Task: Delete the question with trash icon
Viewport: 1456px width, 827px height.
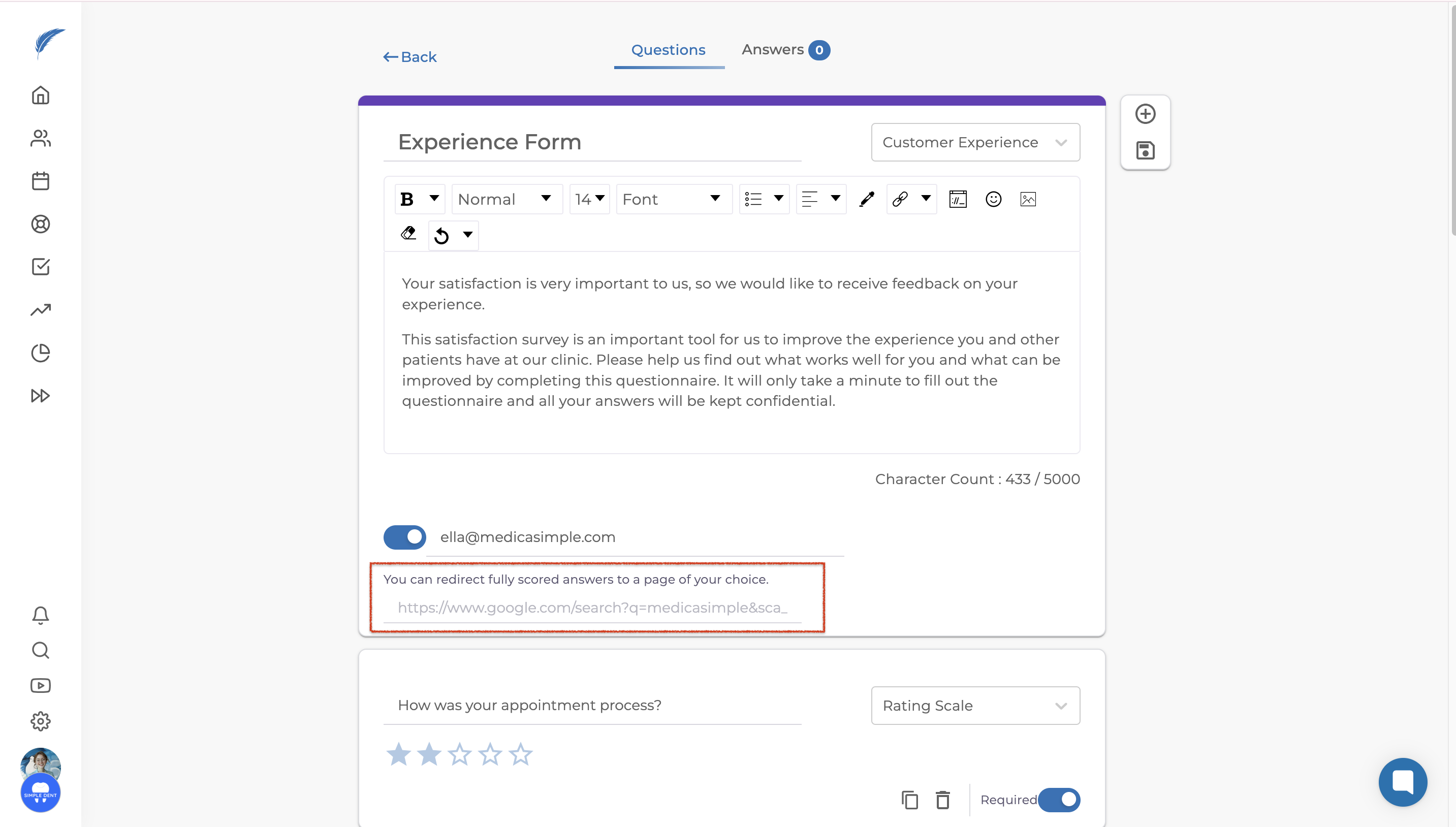Action: pyautogui.click(x=943, y=800)
